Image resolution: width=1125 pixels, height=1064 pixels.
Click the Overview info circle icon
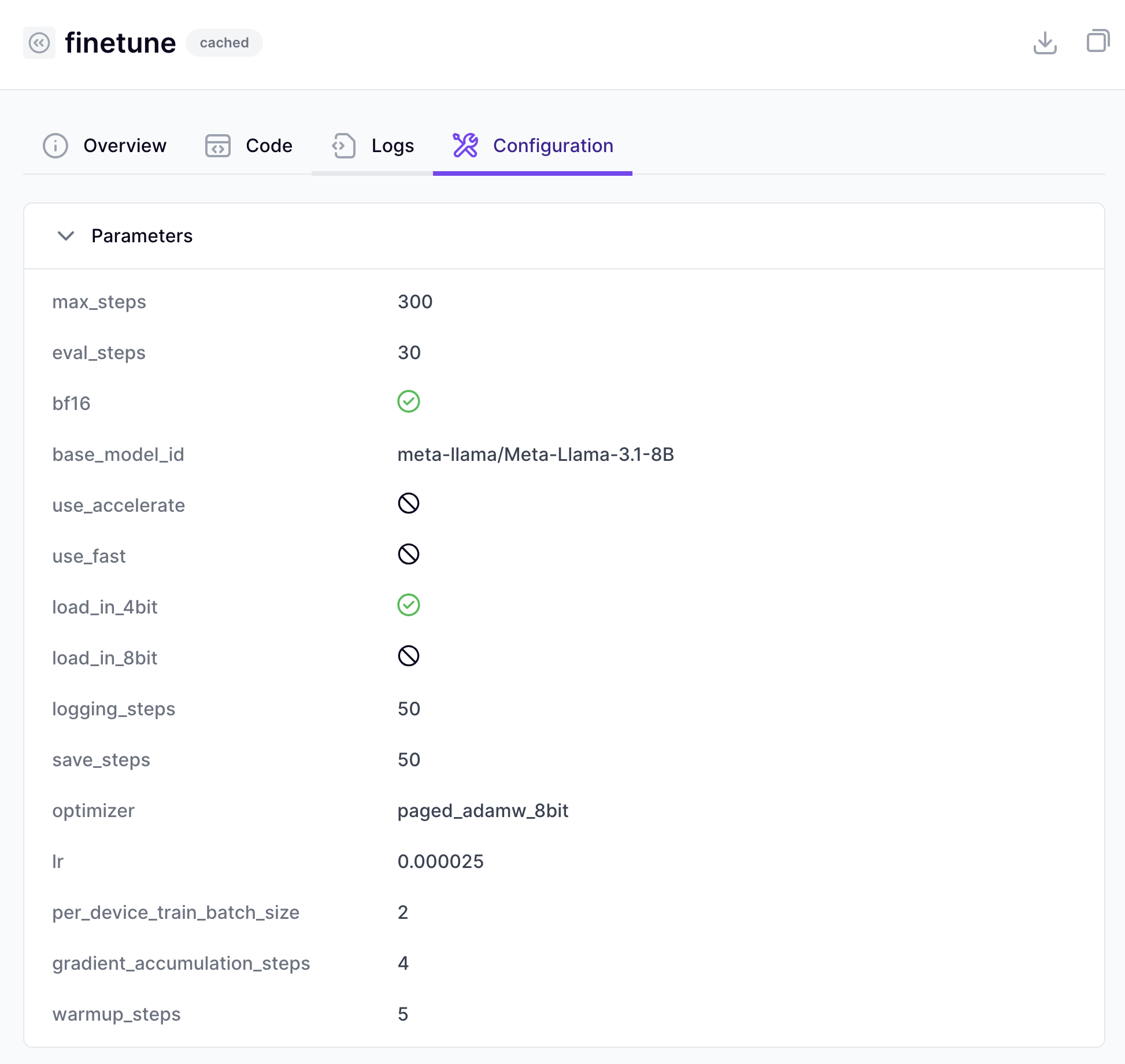click(55, 146)
